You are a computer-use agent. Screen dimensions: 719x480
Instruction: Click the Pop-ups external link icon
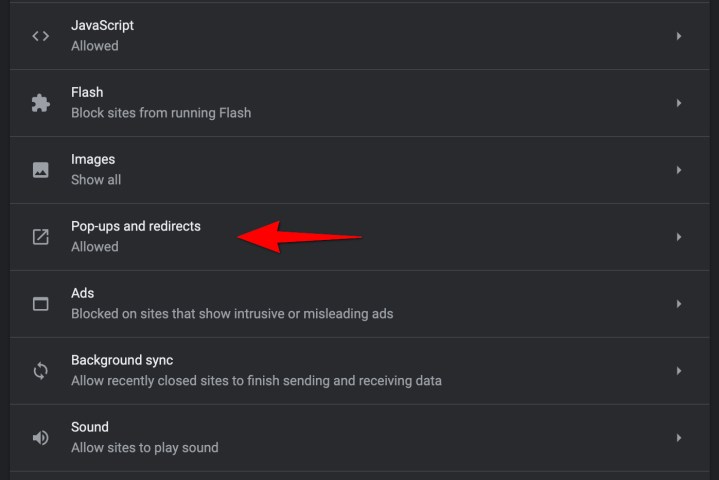click(x=40, y=237)
